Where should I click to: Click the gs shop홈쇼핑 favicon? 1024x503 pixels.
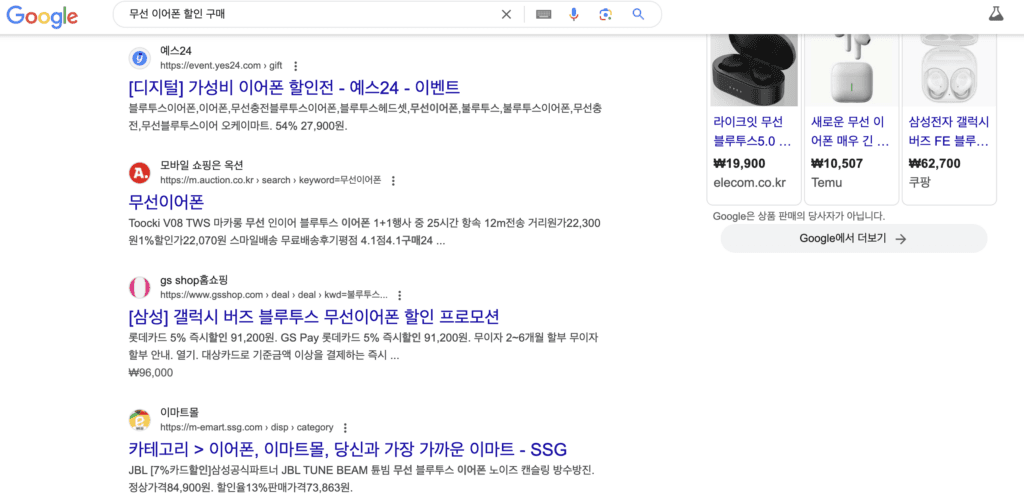pos(140,287)
